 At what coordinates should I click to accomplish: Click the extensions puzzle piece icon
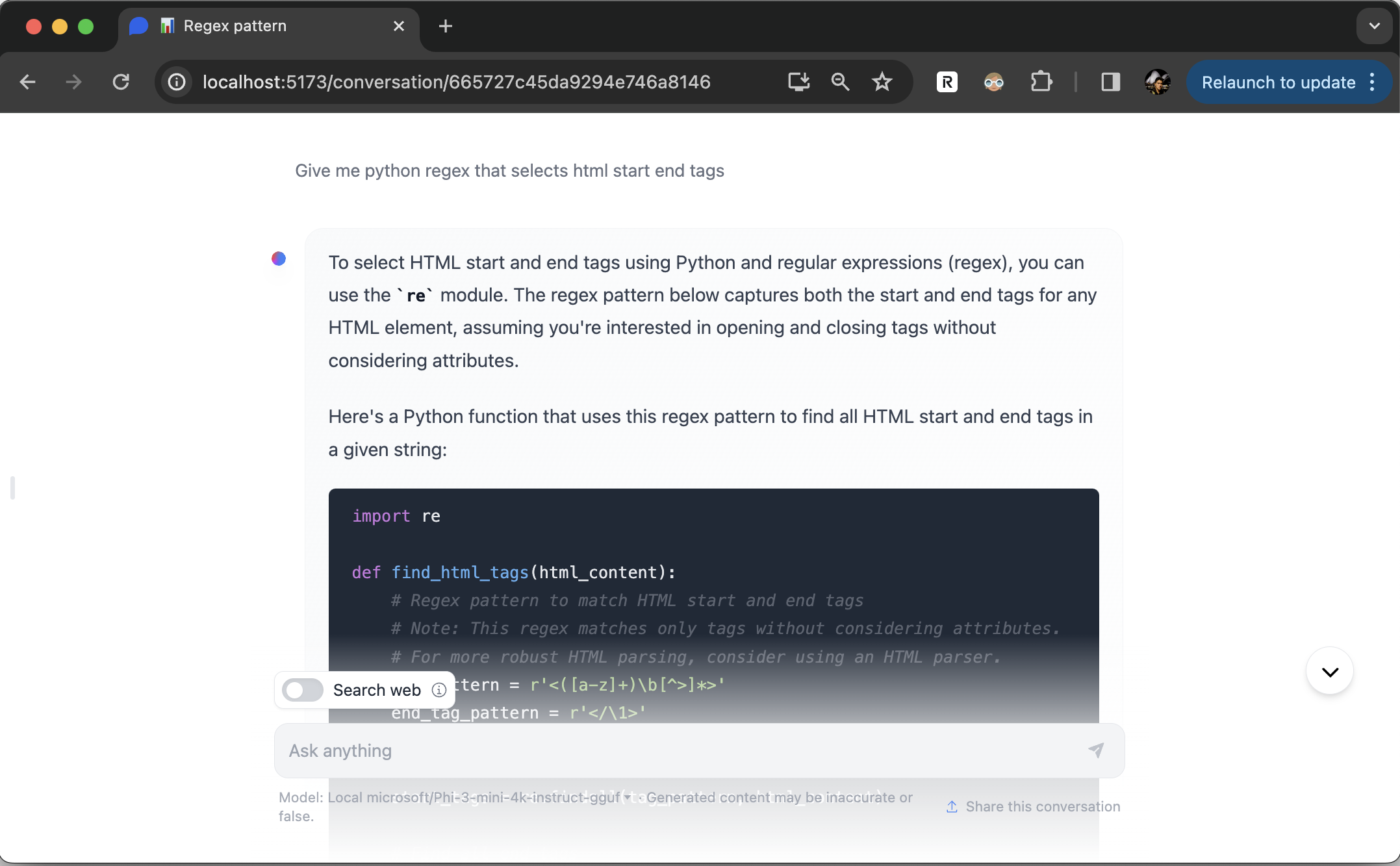point(1042,82)
